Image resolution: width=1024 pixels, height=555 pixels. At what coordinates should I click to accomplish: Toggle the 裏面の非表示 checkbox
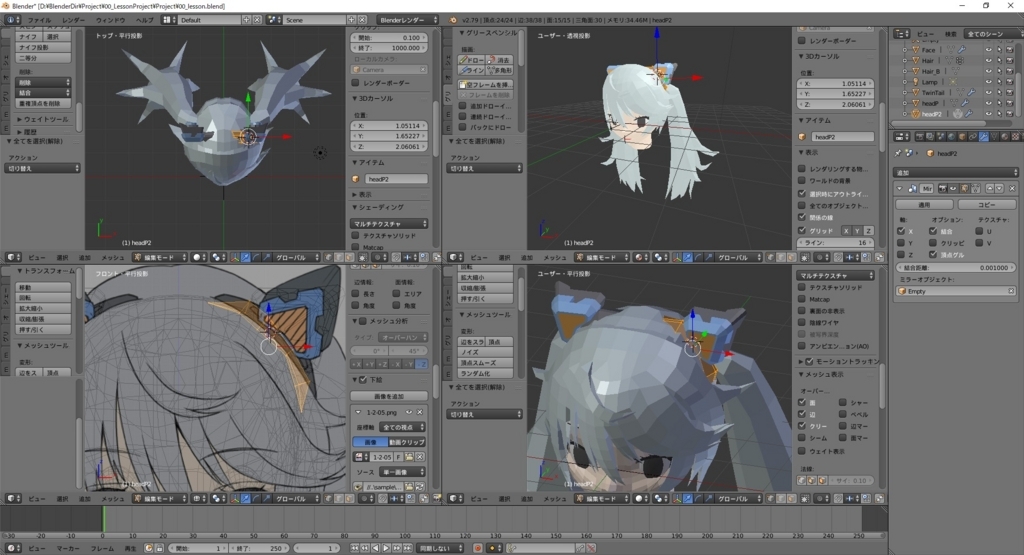[x=802, y=311]
